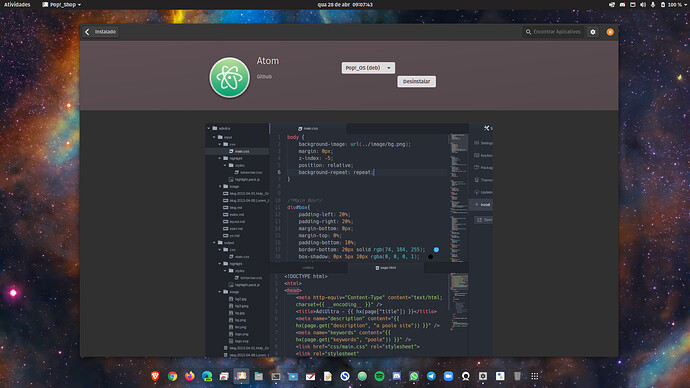Open the clock and calendar panel
Viewport: 690px width, 388px height.
pos(345,4)
